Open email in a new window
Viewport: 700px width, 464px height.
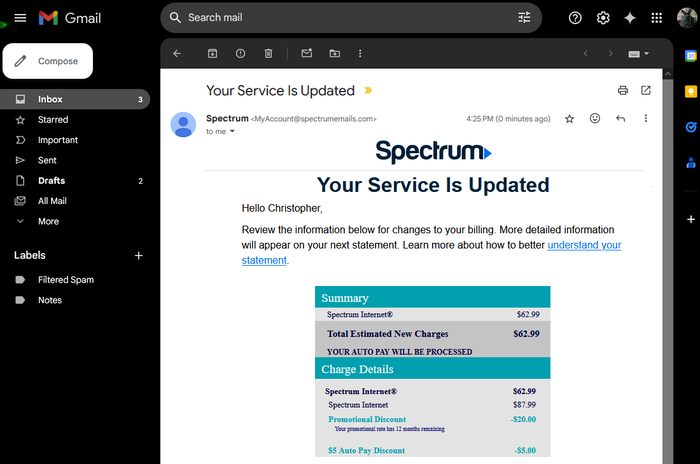[646, 91]
